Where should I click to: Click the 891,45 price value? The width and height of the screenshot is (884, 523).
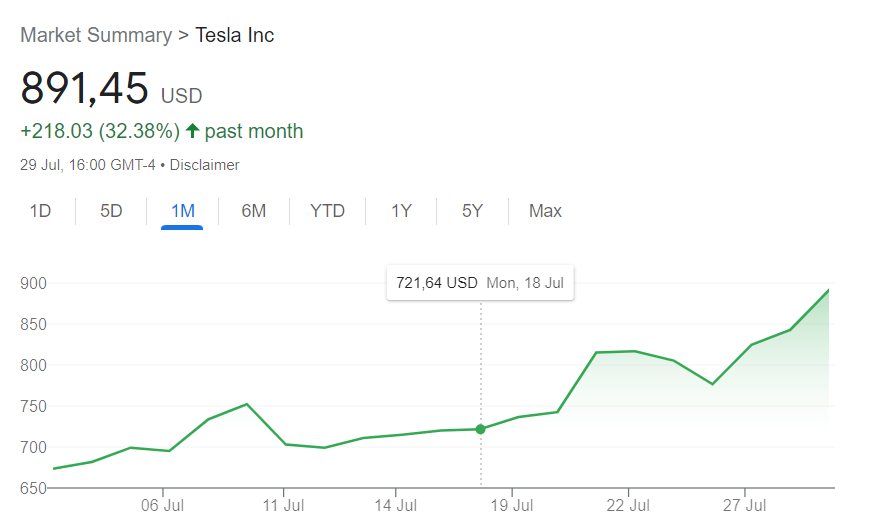(85, 88)
